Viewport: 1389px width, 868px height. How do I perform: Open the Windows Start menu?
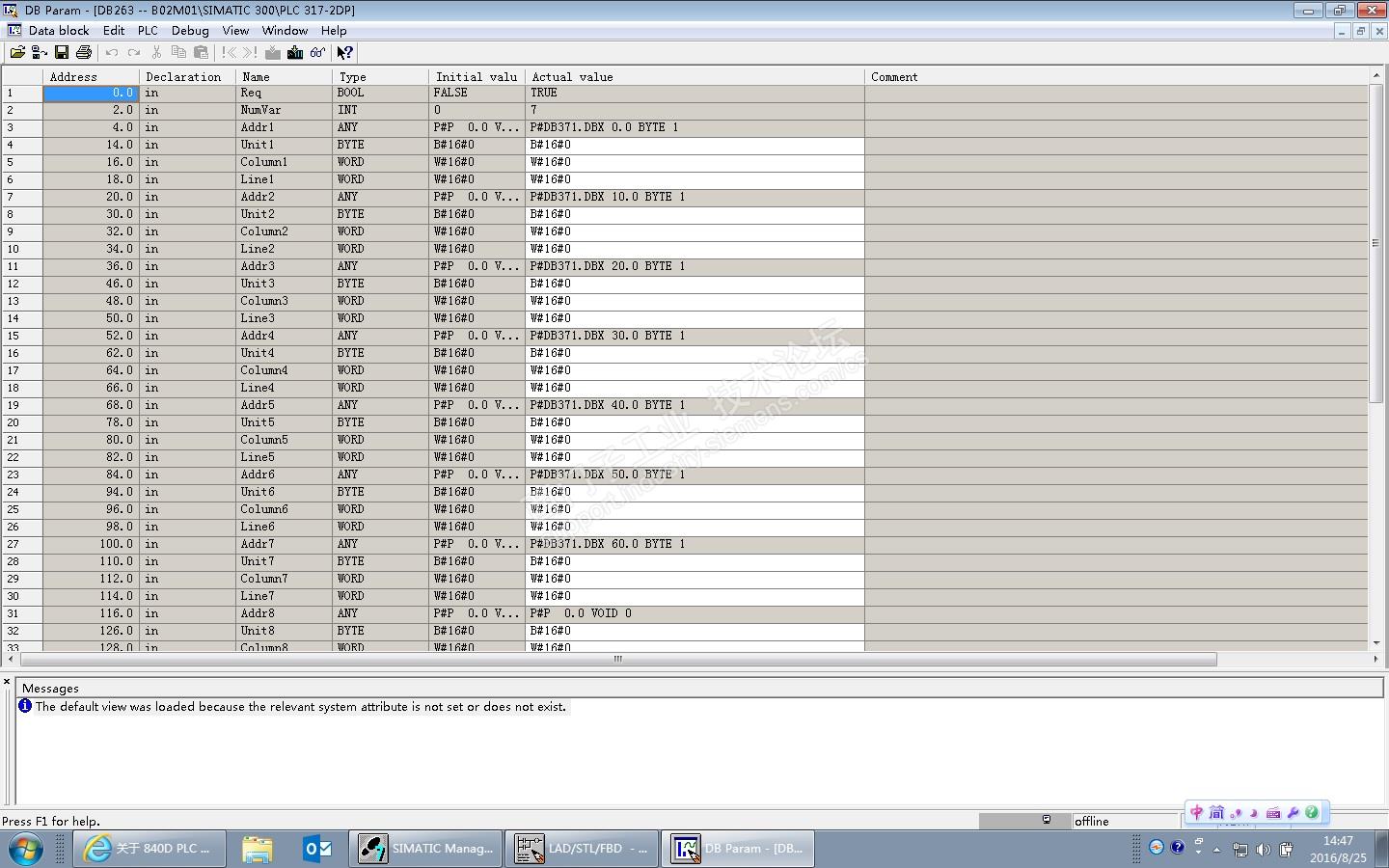tap(25, 849)
